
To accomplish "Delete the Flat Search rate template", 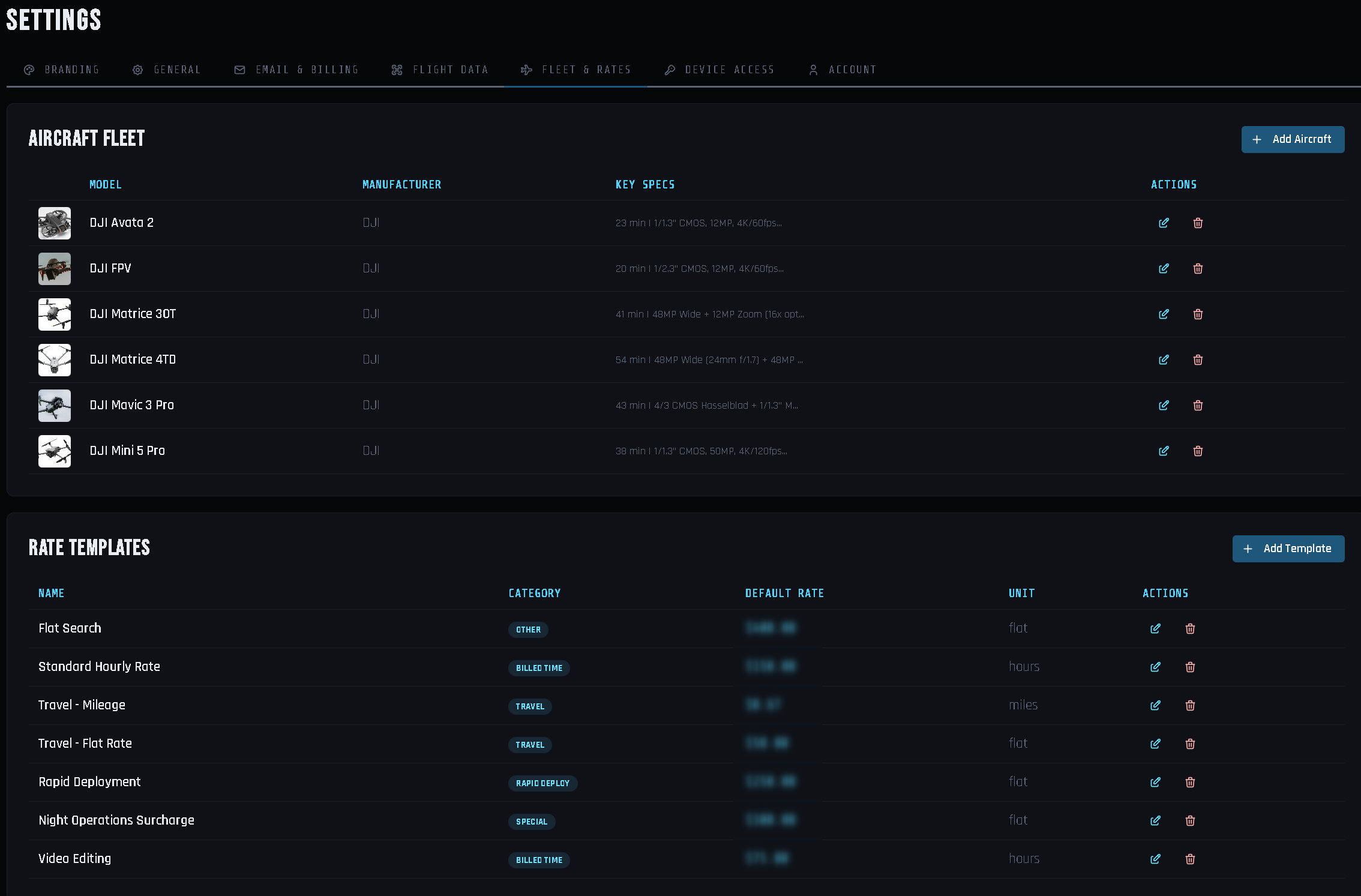I will 1190,628.
